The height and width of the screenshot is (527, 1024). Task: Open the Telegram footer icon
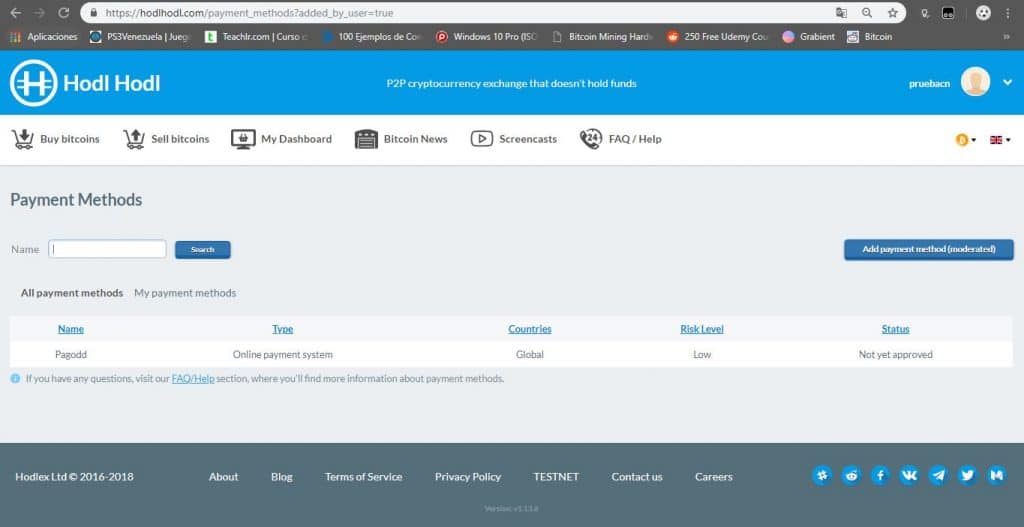938,475
